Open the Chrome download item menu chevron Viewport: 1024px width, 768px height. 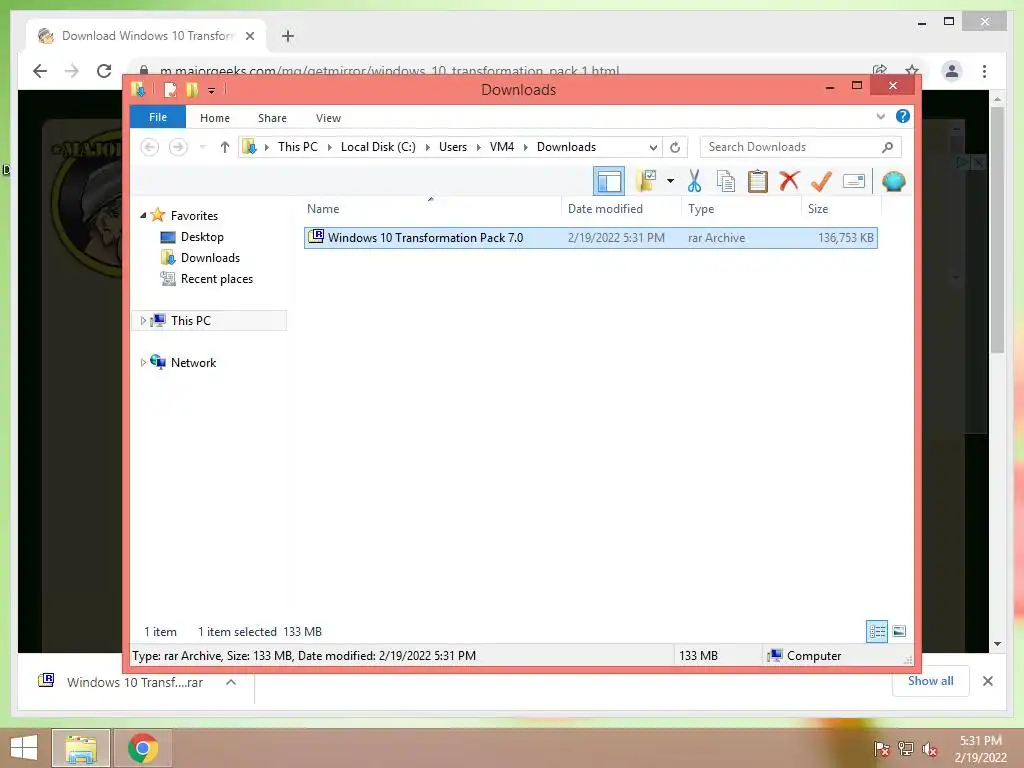point(231,682)
